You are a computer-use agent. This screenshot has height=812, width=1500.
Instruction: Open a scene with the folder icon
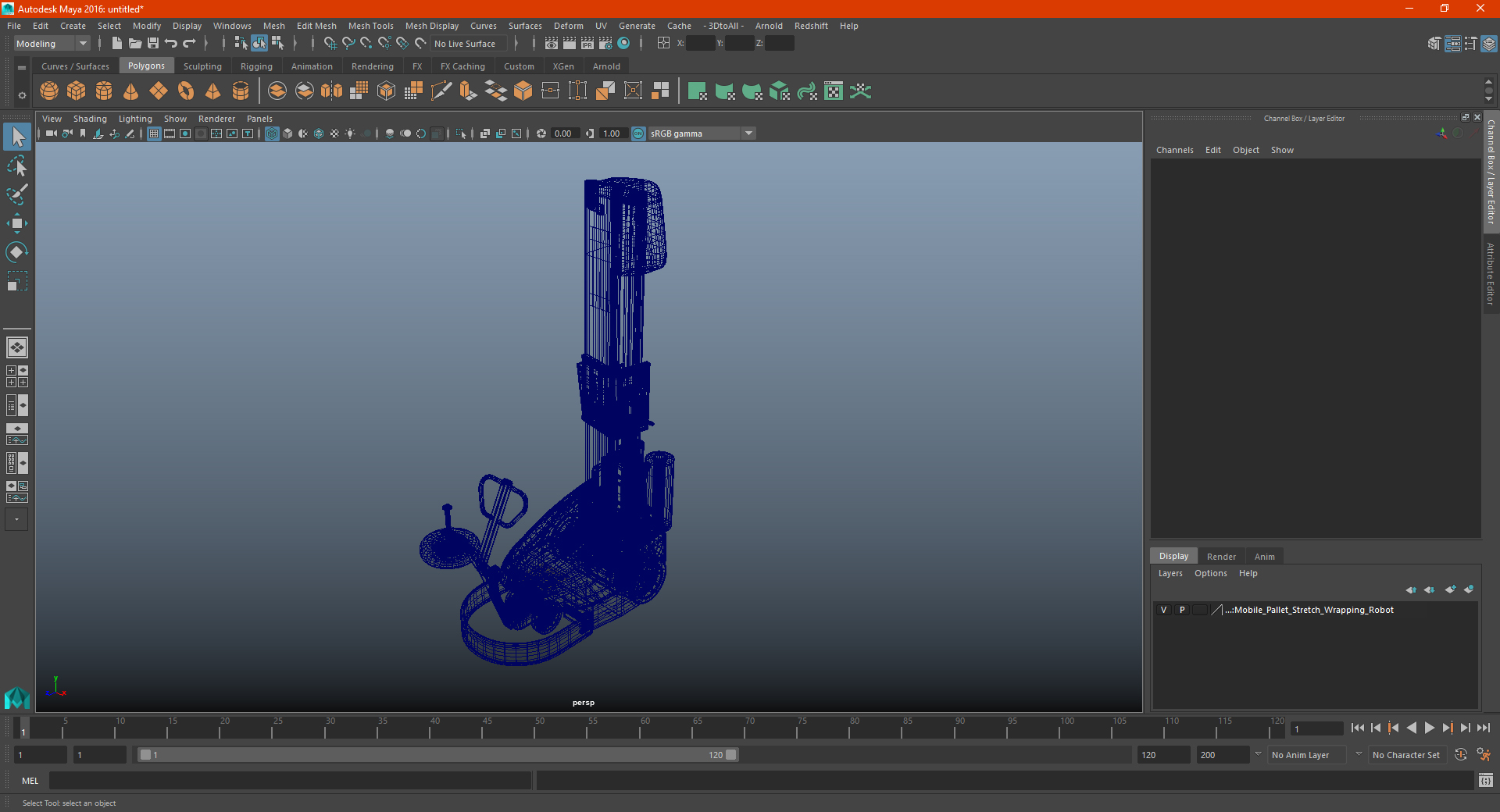point(135,44)
